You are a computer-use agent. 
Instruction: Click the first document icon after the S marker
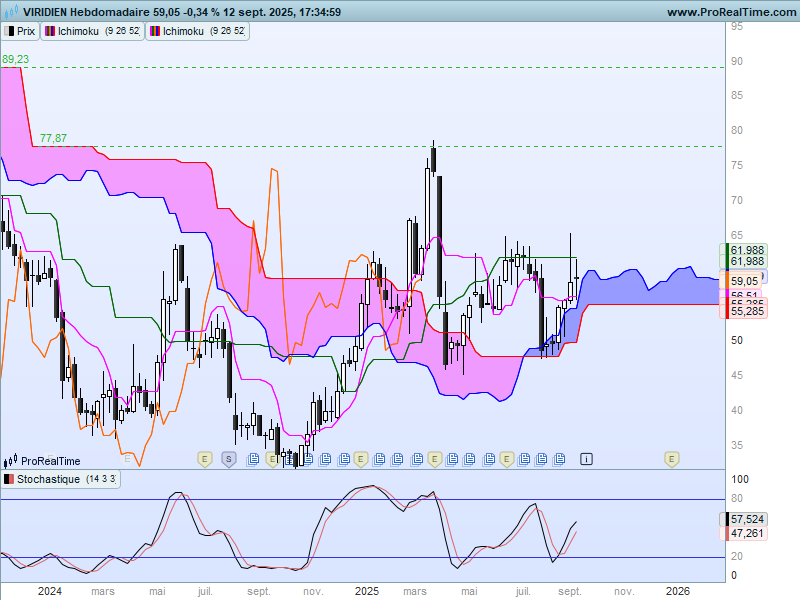(x=253, y=459)
